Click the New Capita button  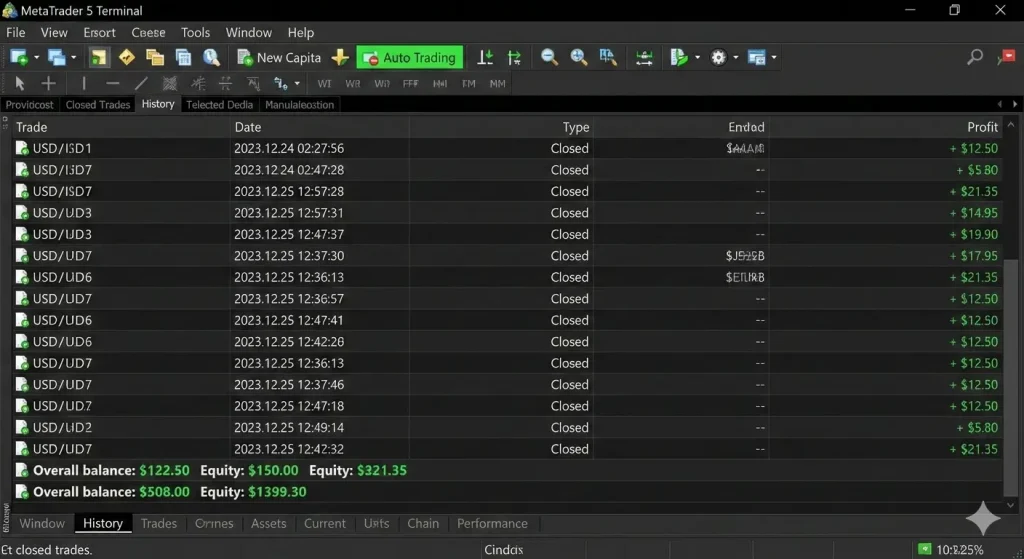[279, 57]
